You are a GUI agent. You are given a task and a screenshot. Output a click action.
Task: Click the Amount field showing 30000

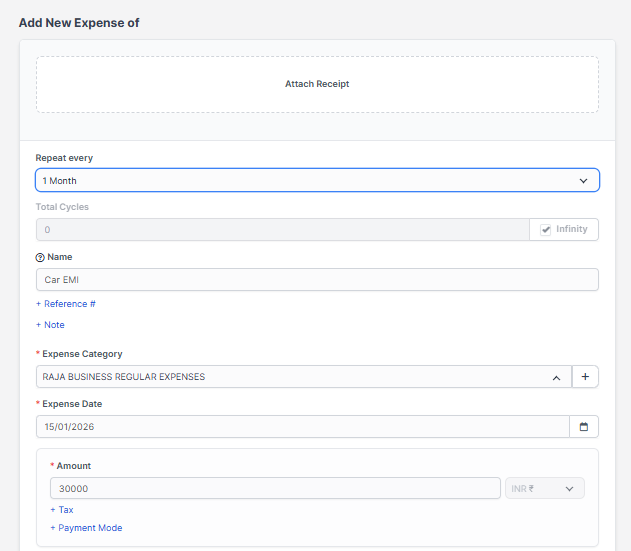275,489
